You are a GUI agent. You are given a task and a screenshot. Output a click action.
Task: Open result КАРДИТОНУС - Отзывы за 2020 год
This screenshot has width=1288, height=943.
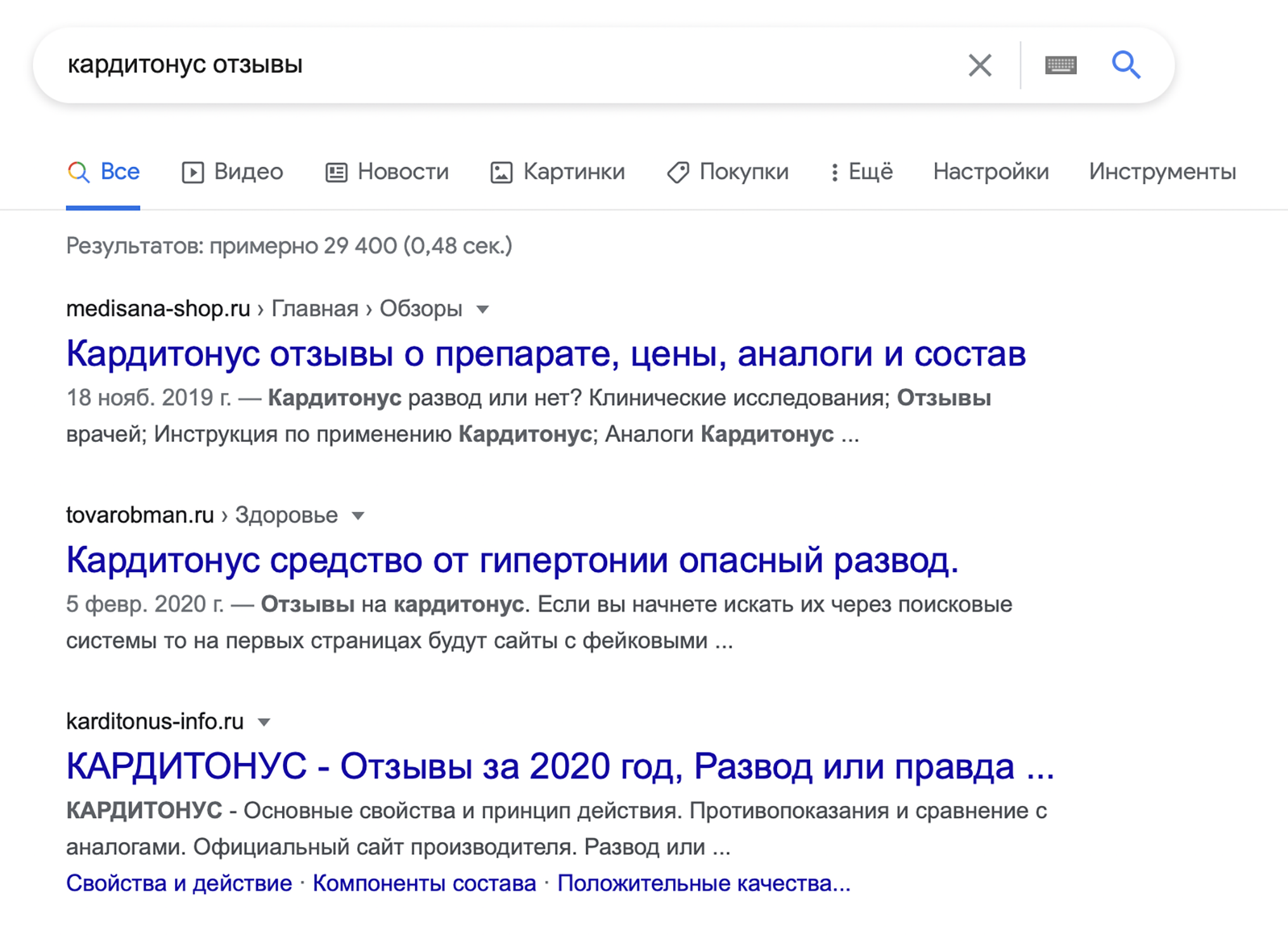pyautogui.click(x=560, y=766)
